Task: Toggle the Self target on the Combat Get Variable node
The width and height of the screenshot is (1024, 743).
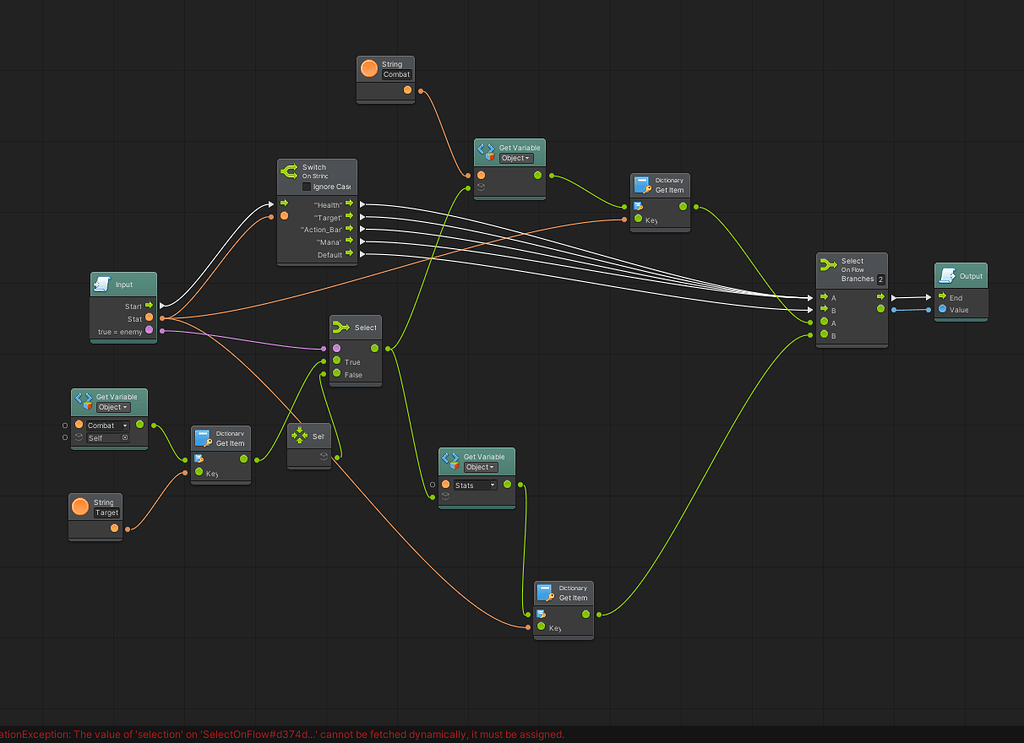Action: click(x=124, y=437)
